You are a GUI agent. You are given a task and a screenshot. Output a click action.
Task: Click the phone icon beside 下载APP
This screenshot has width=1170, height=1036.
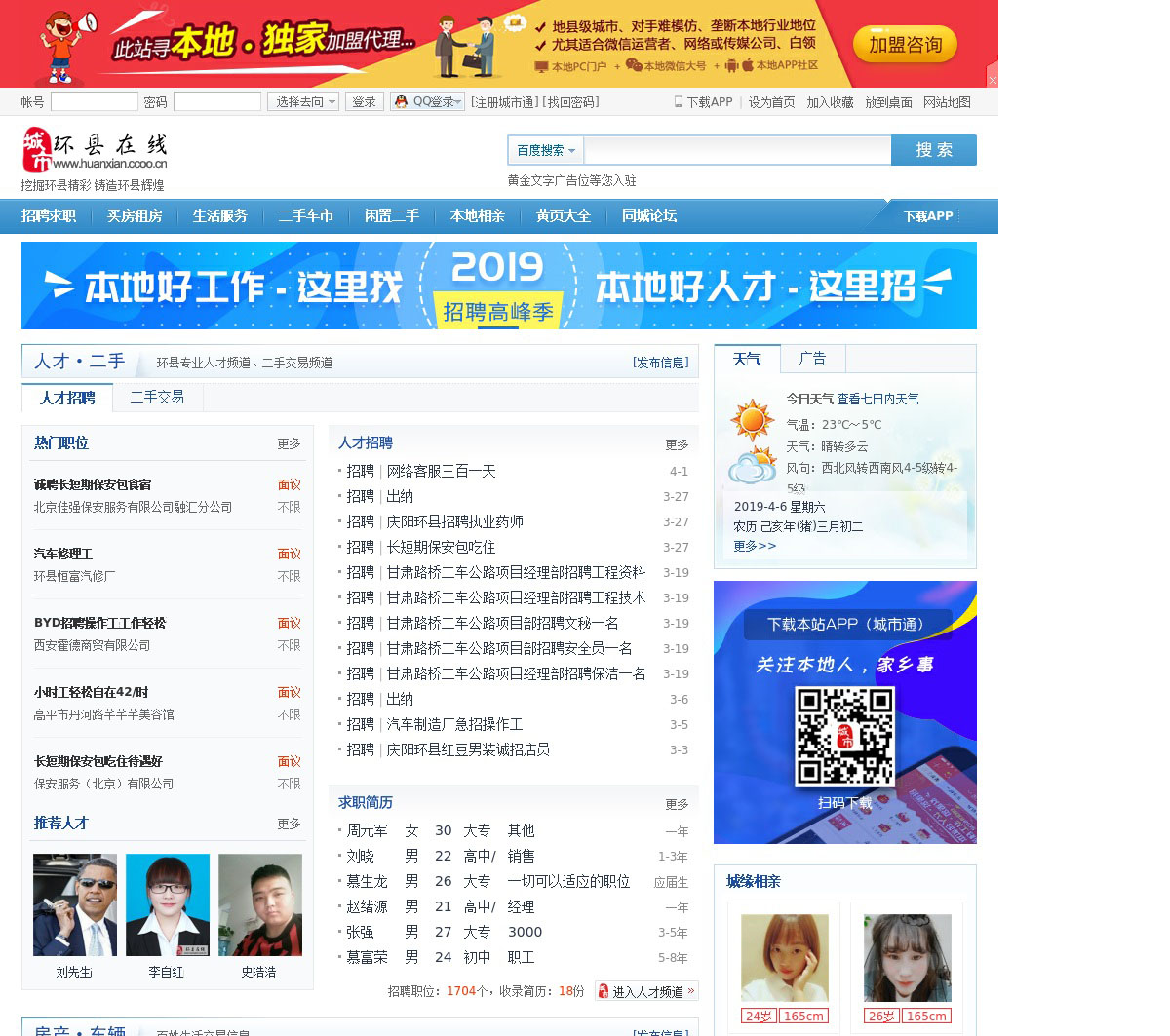(x=679, y=101)
